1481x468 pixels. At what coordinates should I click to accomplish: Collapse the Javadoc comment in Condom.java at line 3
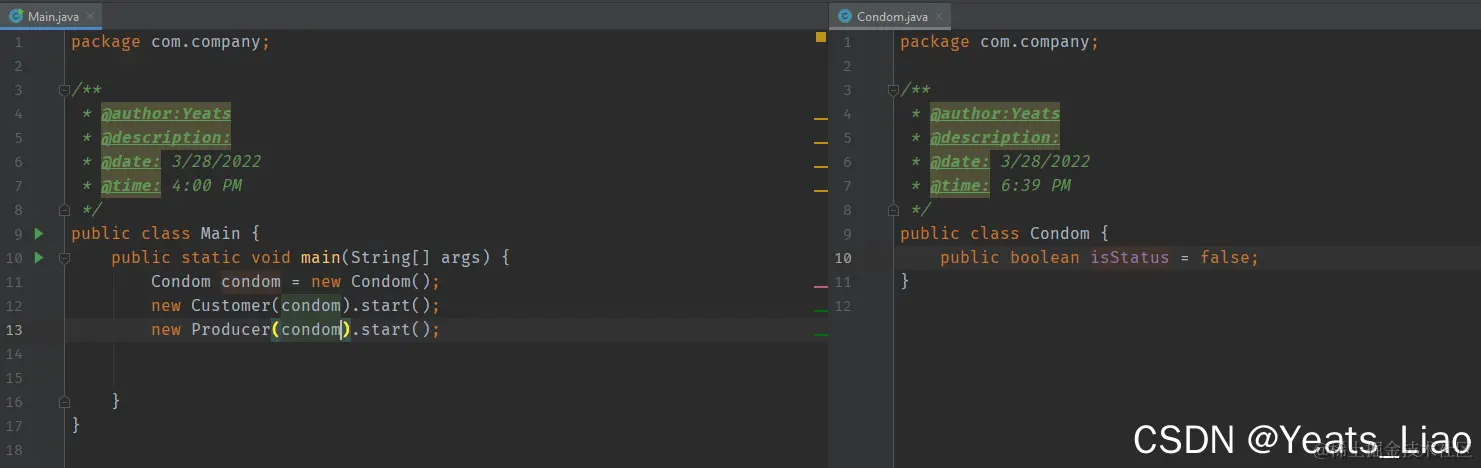coord(893,89)
